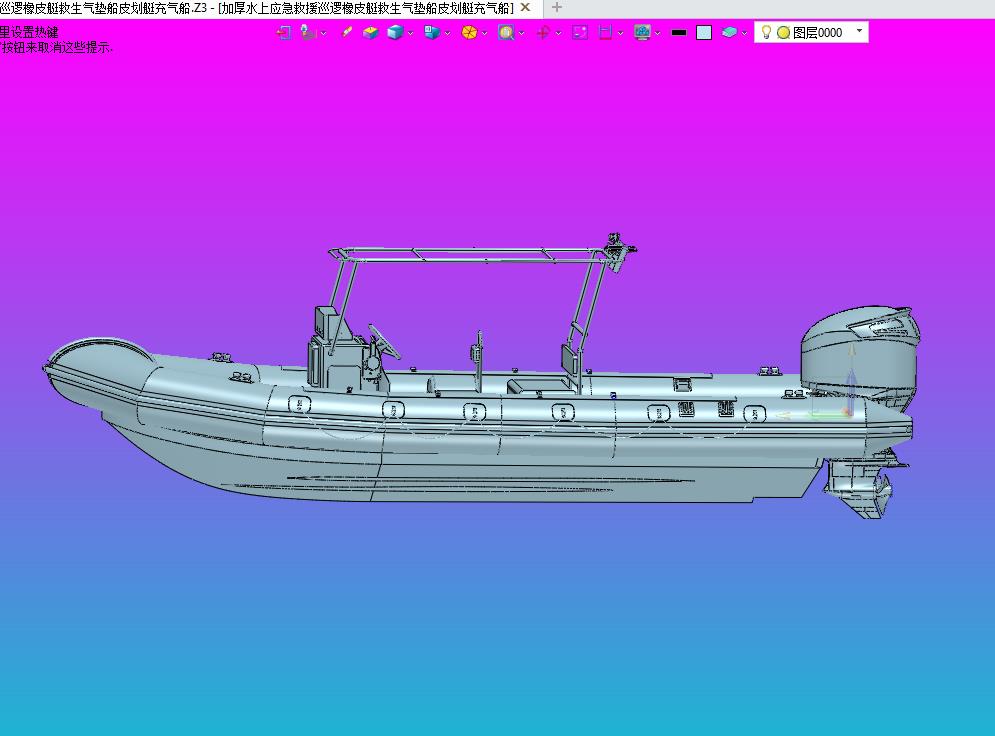
Task: Click the blue layer slab icon
Action: pyautogui.click(x=729, y=32)
